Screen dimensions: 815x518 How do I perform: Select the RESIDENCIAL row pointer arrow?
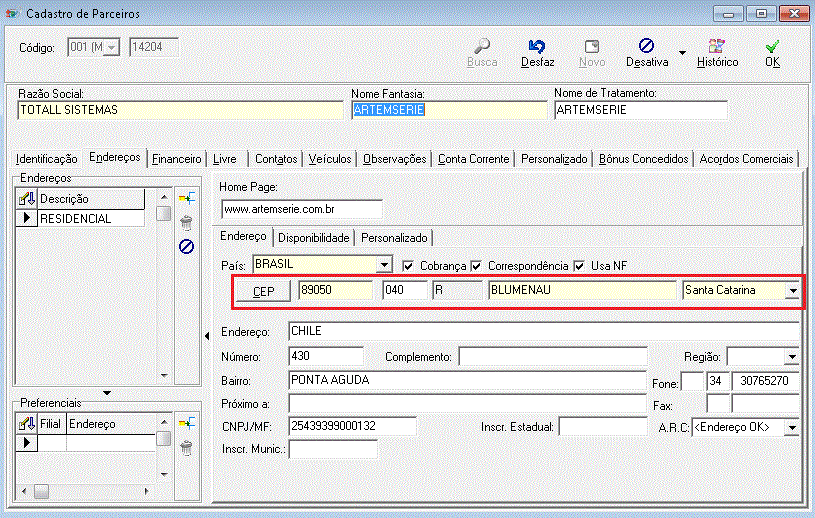point(27,218)
